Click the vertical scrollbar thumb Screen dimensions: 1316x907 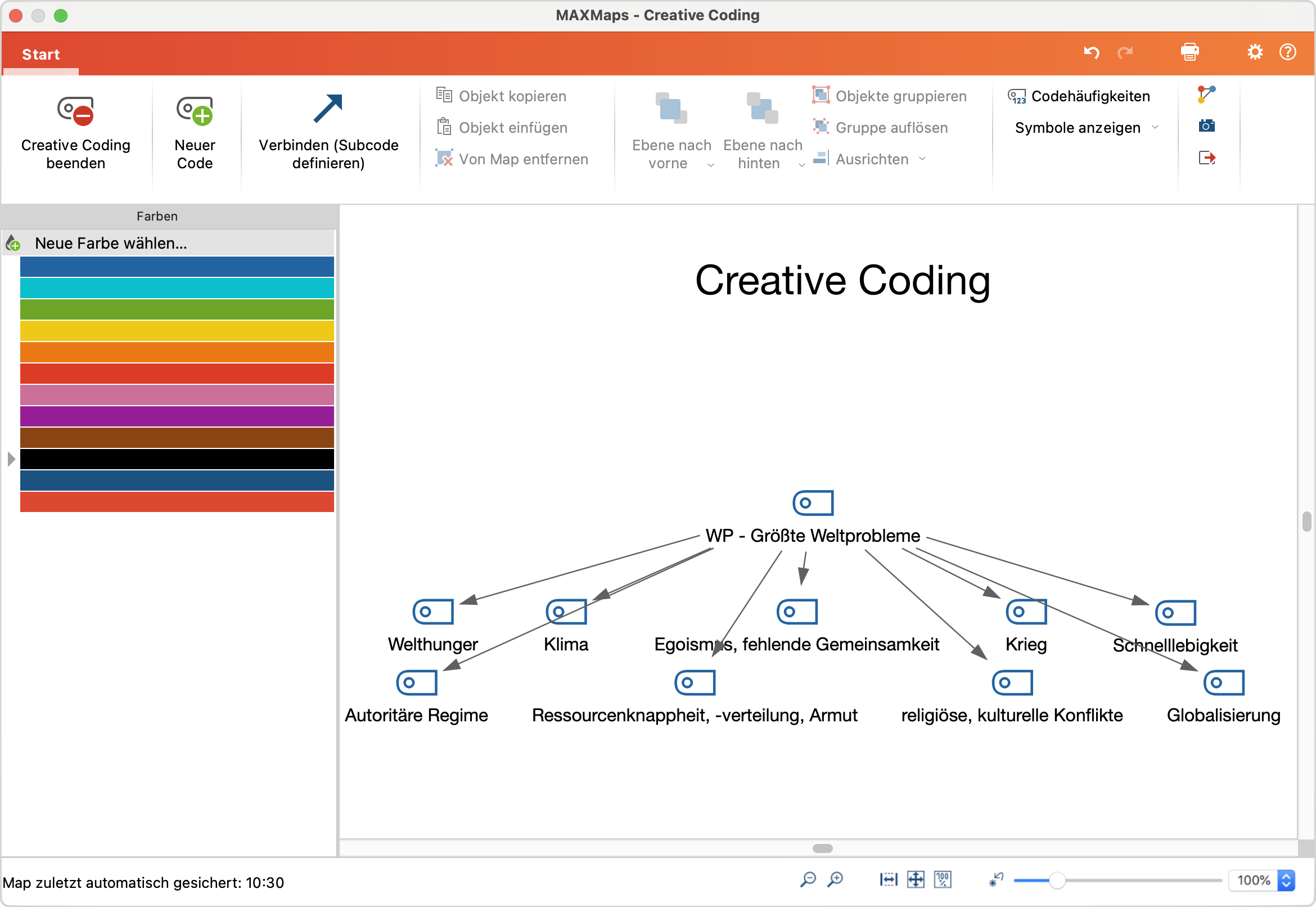[1307, 522]
